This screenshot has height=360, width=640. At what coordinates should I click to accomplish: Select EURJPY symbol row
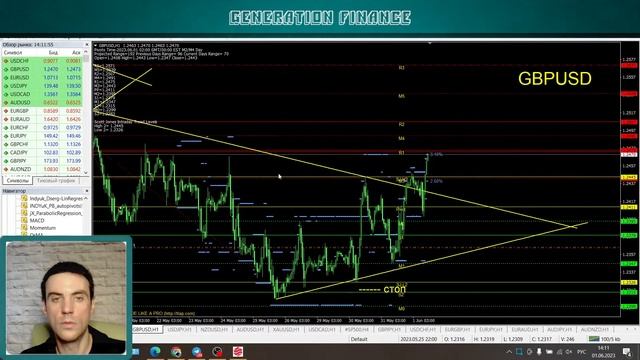(x=42, y=136)
